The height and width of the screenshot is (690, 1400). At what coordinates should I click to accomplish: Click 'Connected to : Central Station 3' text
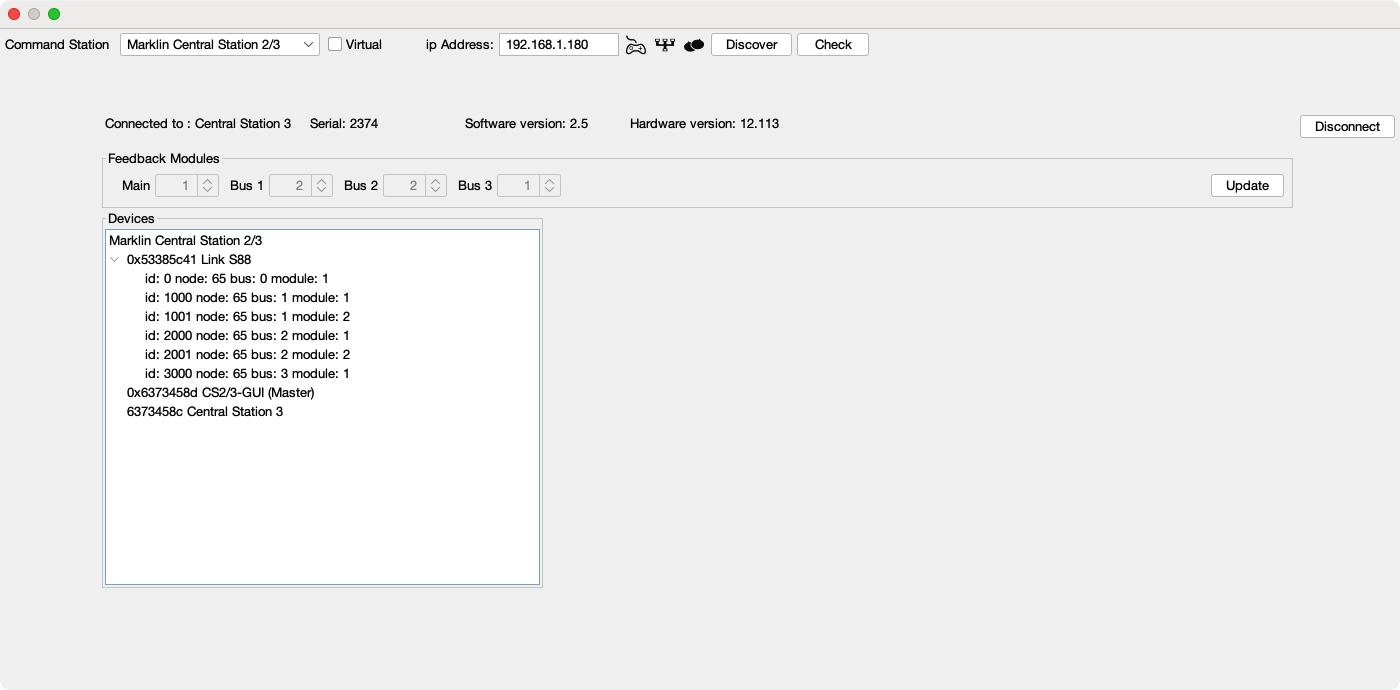pos(198,124)
